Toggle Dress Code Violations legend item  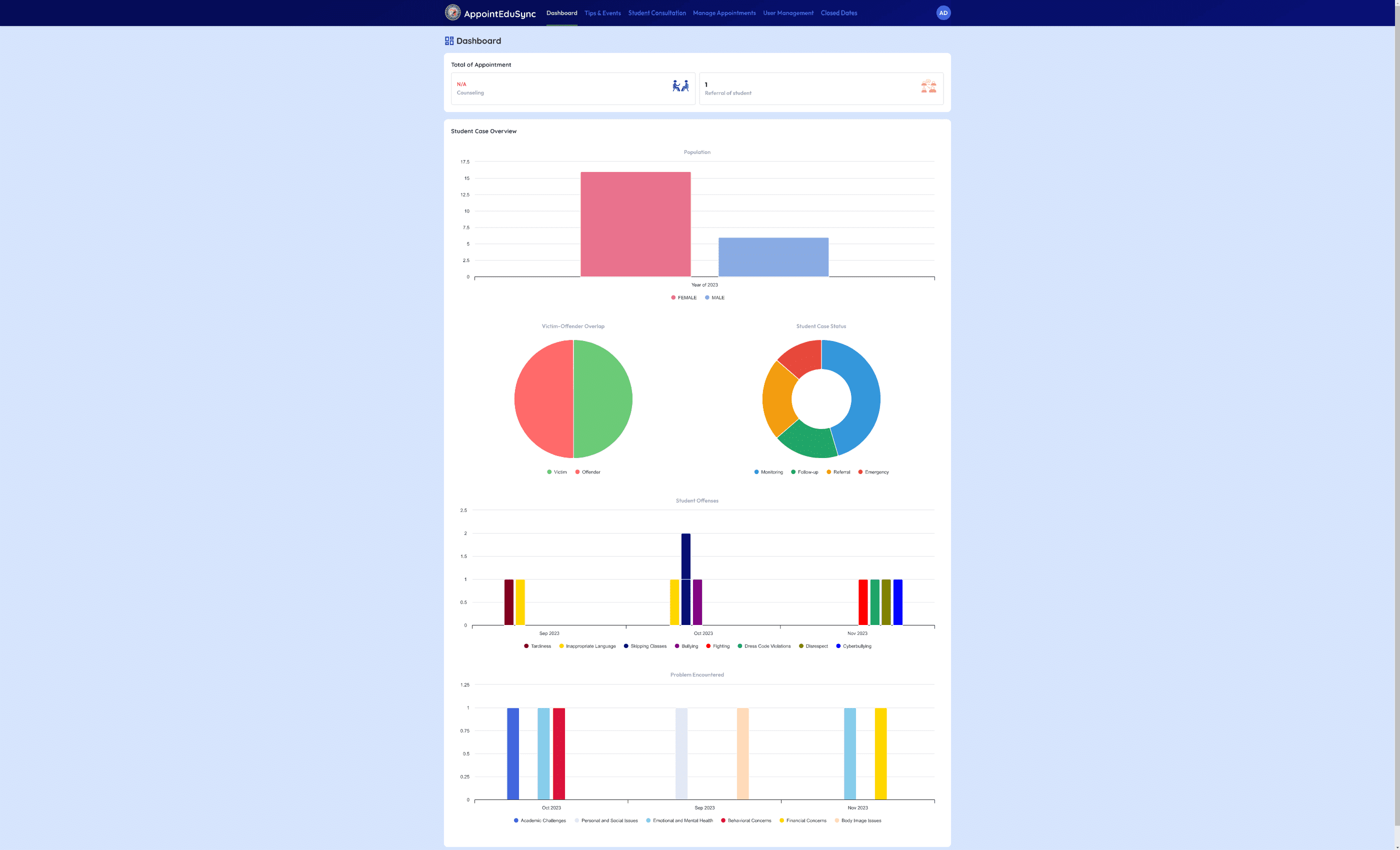[764, 646]
